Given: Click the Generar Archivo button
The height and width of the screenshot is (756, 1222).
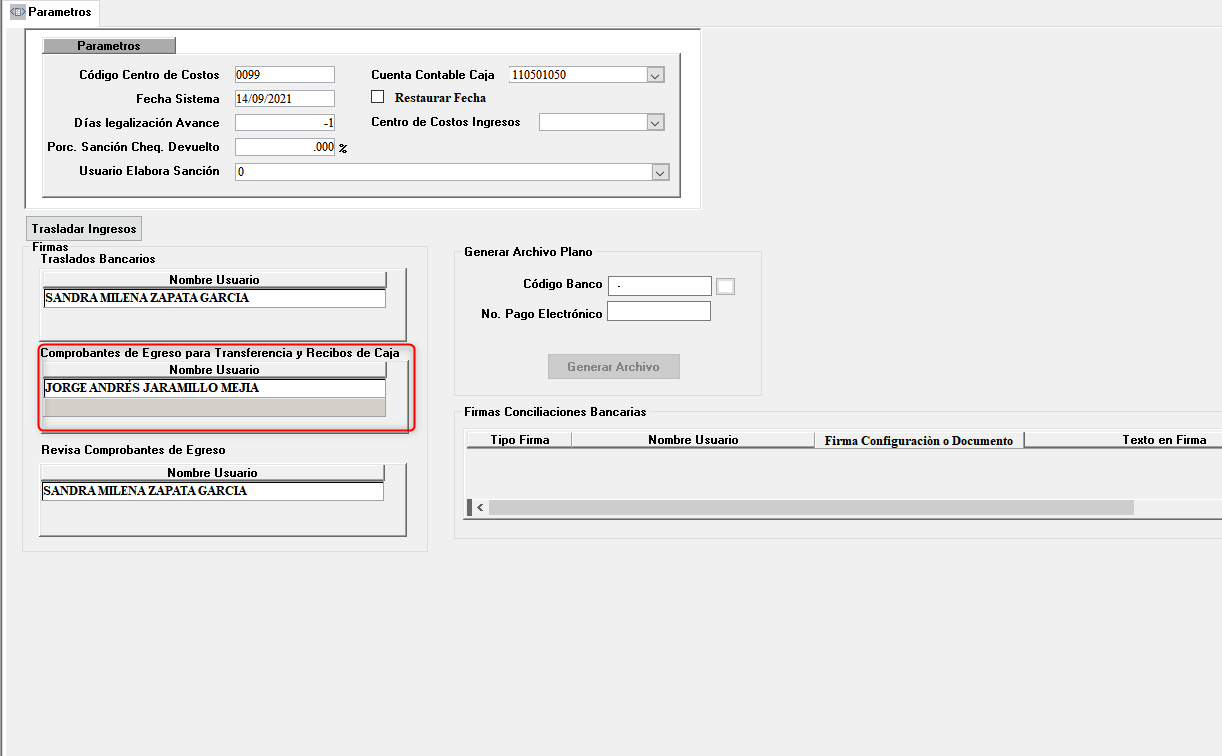Looking at the screenshot, I should click(x=613, y=367).
